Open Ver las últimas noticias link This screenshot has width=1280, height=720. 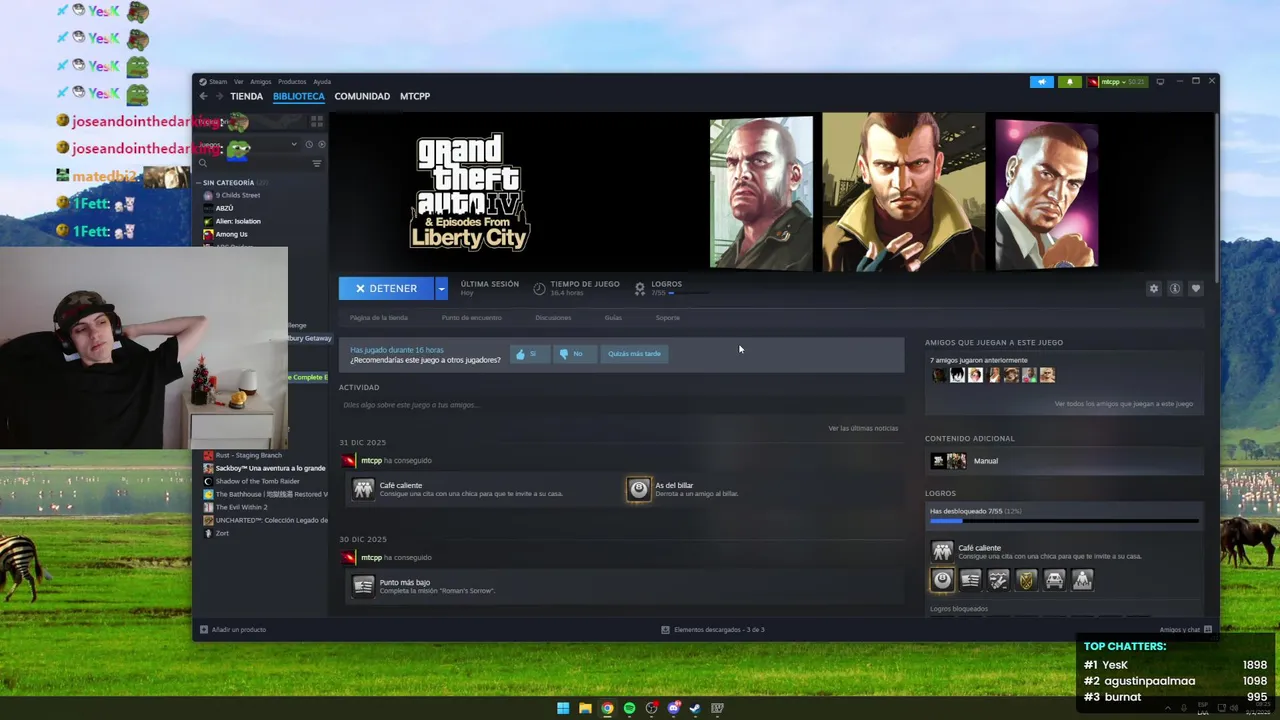[863, 428]
